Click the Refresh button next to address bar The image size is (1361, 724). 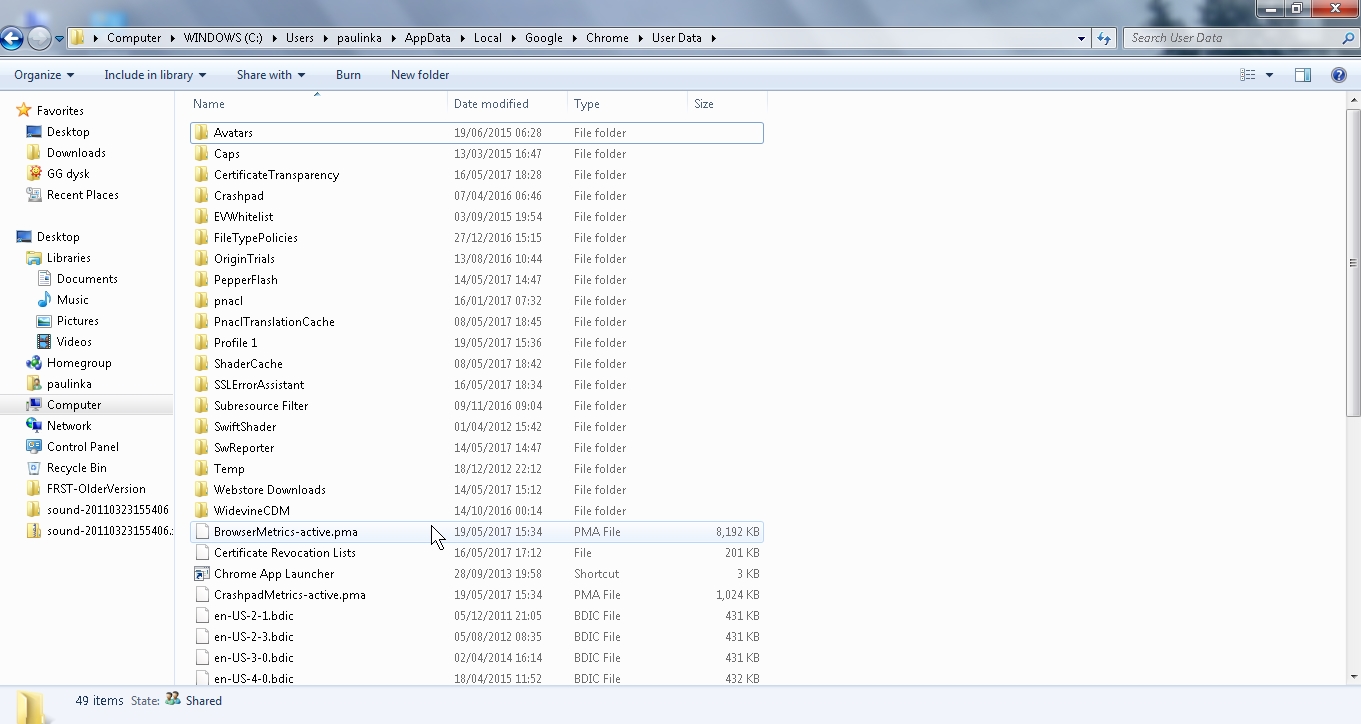[x=1104, y=38]
